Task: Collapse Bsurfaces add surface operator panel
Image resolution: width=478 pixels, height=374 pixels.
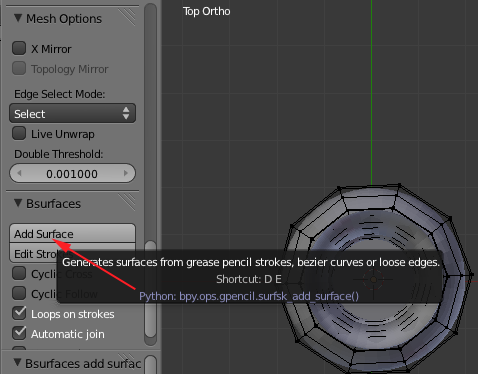Action: (18, 363)
